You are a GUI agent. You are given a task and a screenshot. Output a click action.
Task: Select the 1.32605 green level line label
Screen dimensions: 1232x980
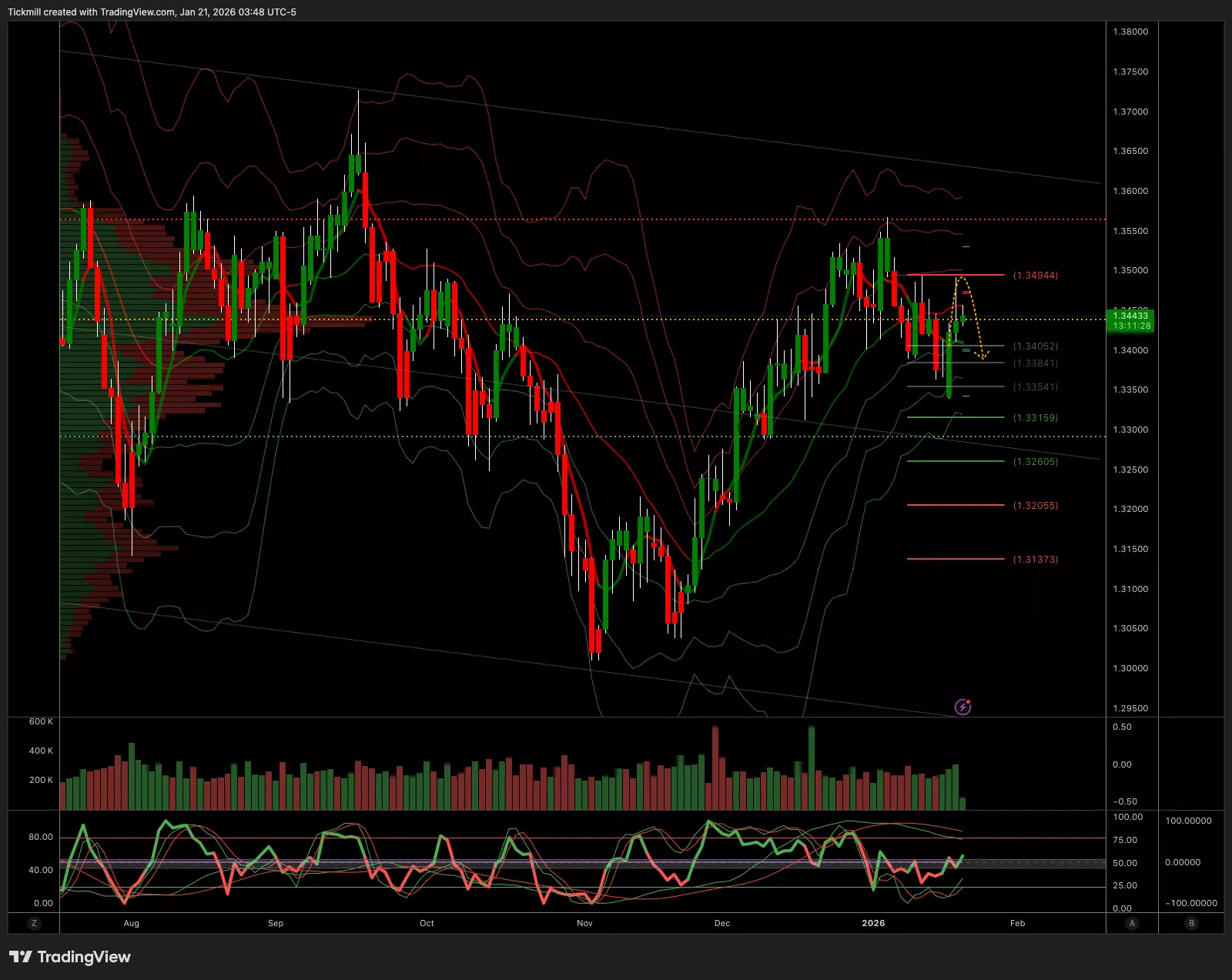click(1035, 462)
